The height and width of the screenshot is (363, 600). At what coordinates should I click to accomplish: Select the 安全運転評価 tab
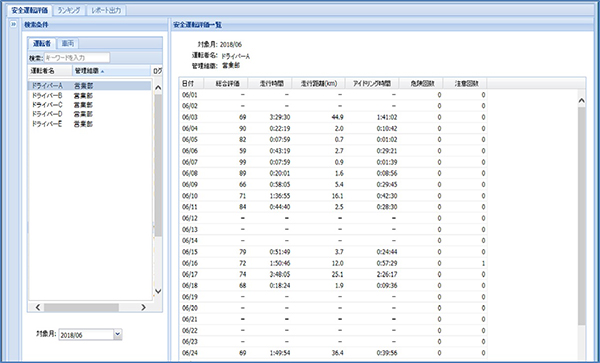pyautogui.click(x=30, y=10)
